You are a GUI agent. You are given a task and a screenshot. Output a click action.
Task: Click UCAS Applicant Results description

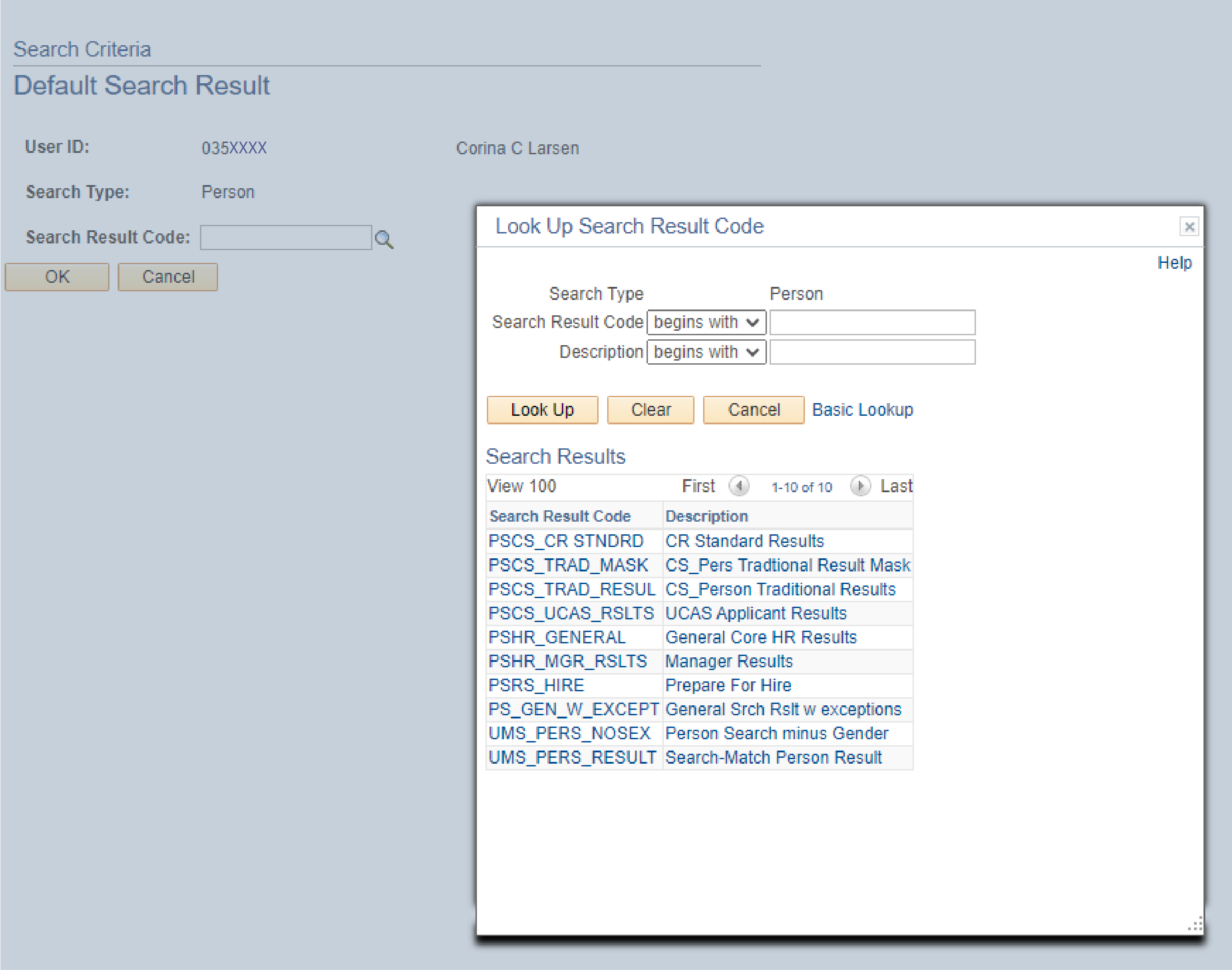tap(756, 613)
